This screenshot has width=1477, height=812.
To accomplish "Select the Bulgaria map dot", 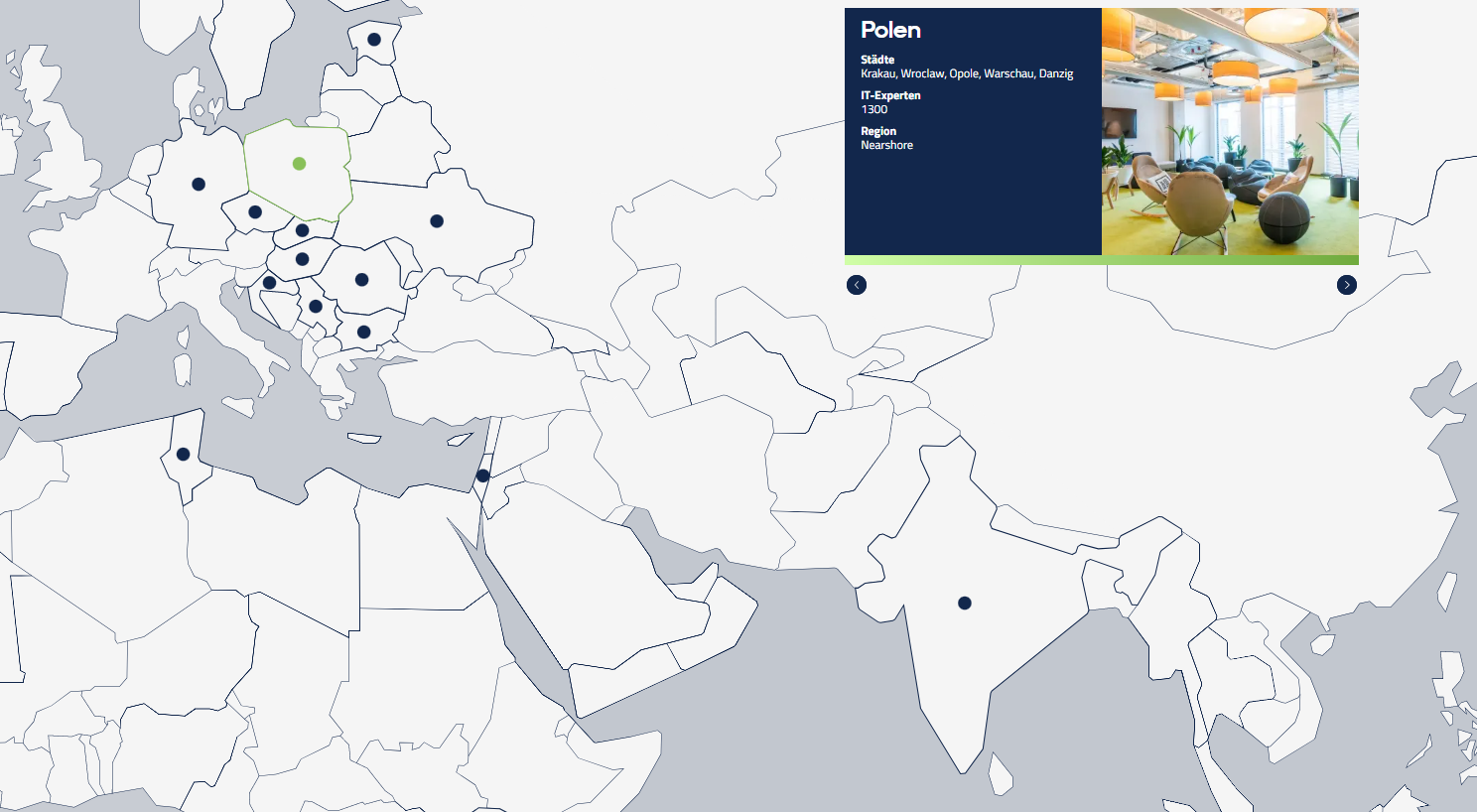I will [363, 333].
